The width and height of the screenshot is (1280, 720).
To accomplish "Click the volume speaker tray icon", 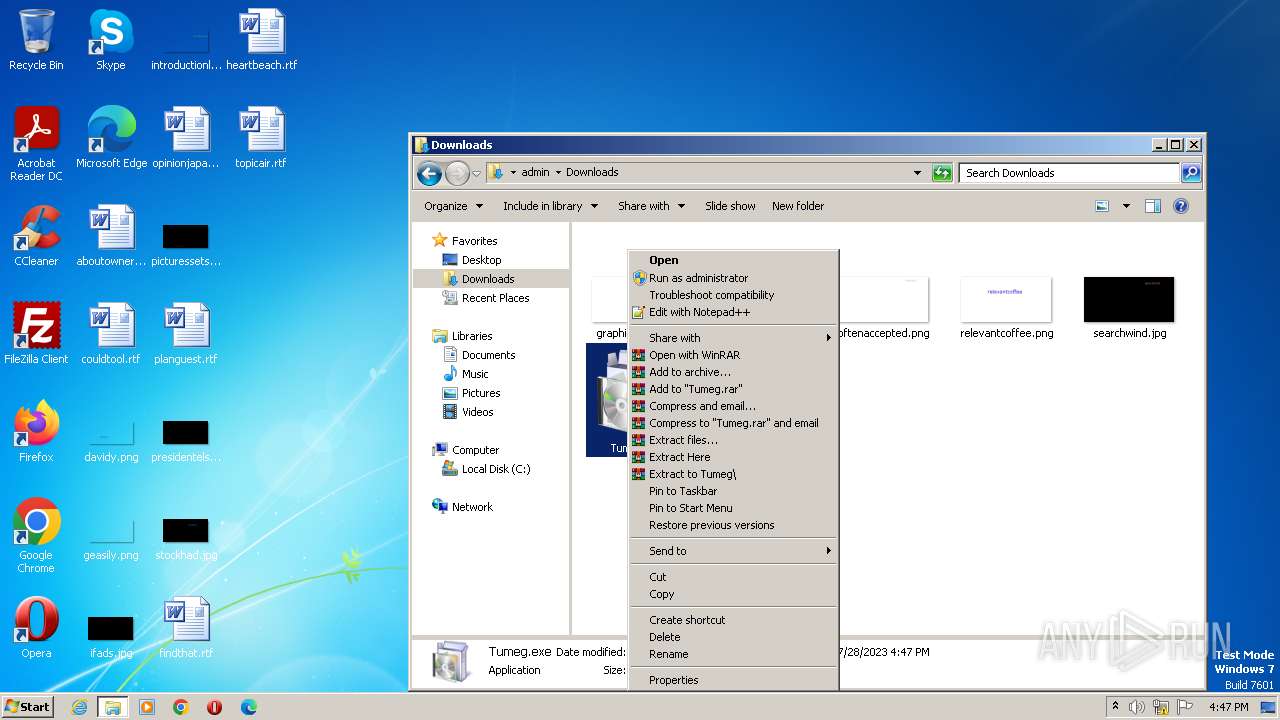I will point(1137,707).
